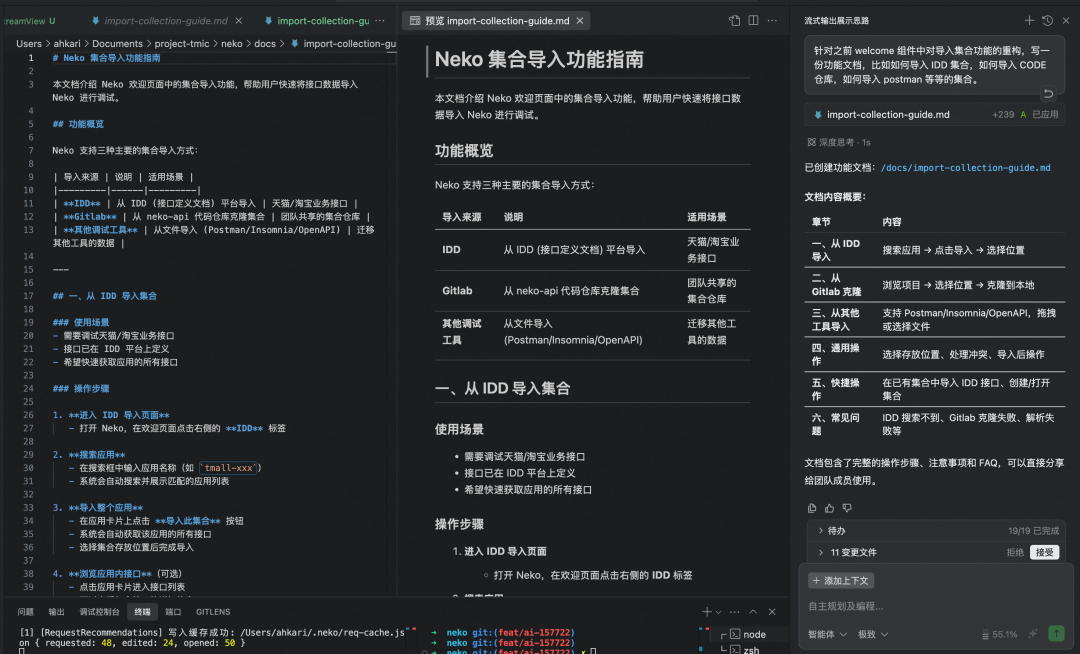Screen dimensions: 1080x654
Task: Create new terminal with plus icon
Action: tap(707, 611)
